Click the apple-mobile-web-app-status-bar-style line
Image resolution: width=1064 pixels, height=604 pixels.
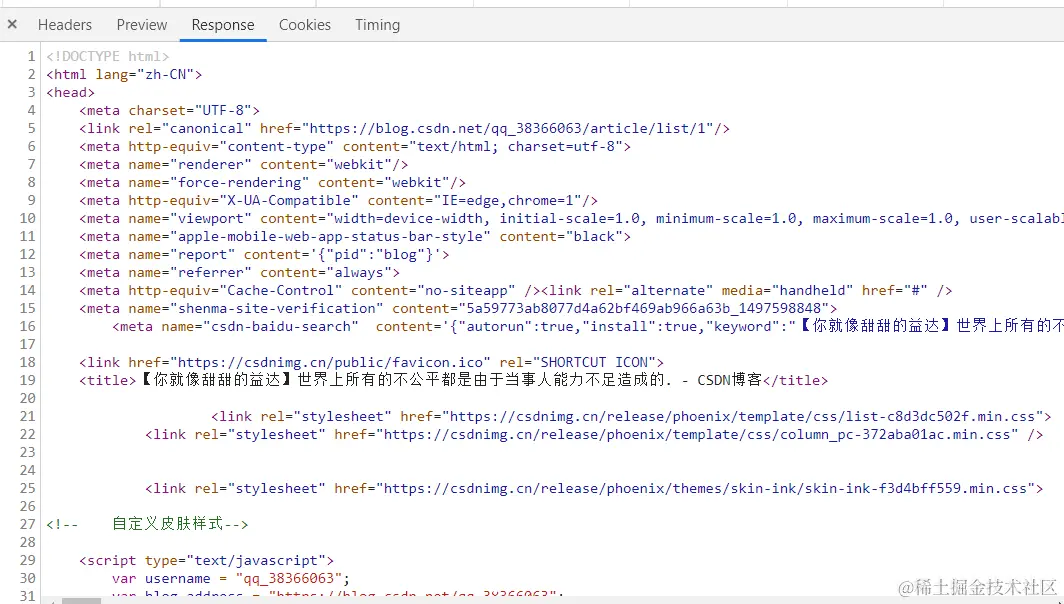[355, 236]
